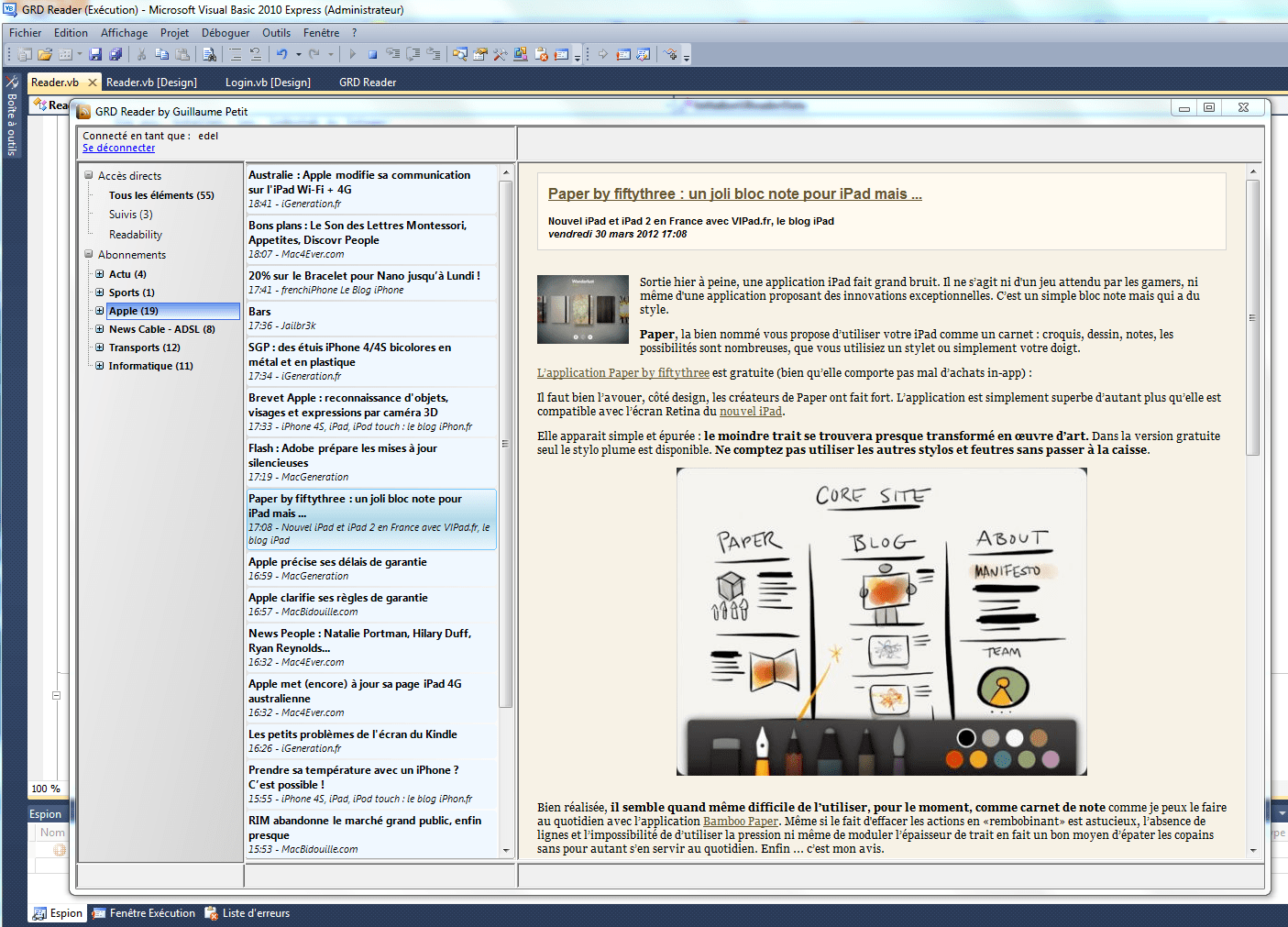The image size is (1288, 927).
Task: Click the article list scrollbar down arrow
Action: click(x=506, y=850)
